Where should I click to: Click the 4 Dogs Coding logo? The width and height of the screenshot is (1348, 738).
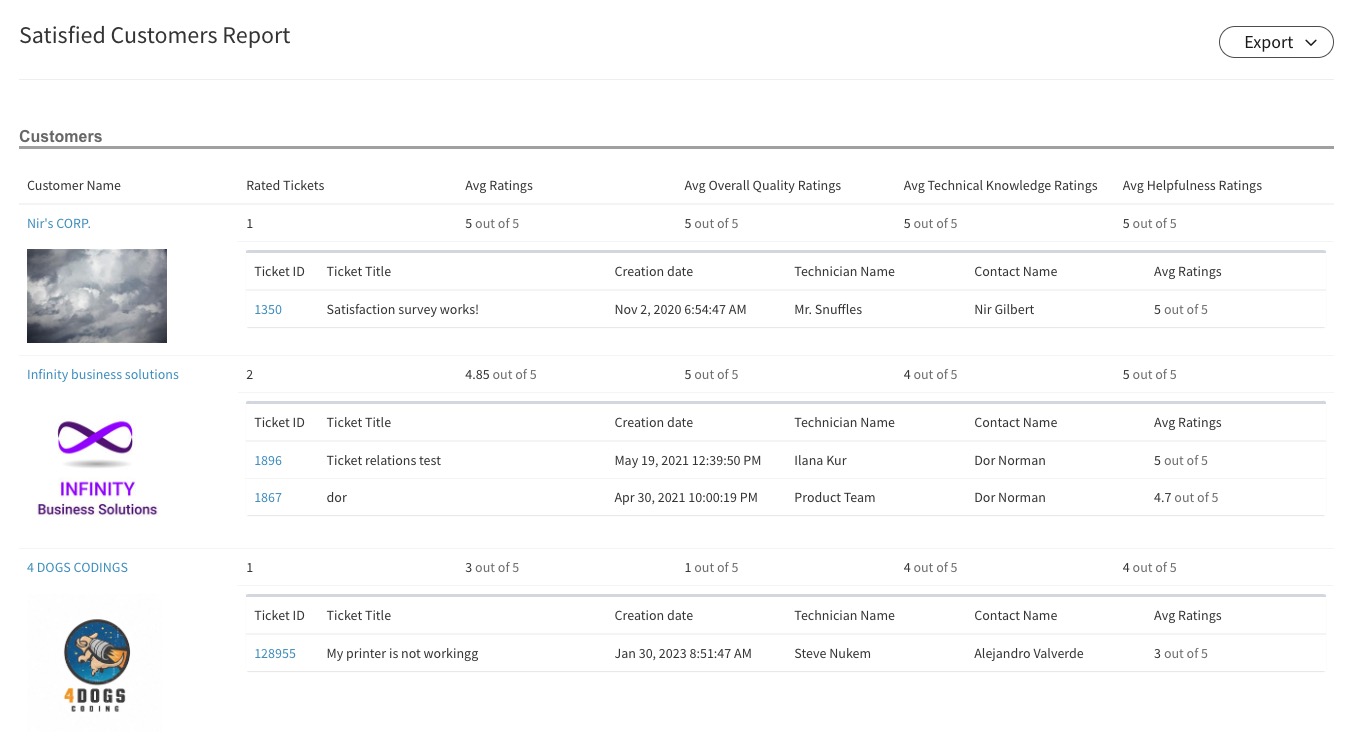coord(97,665)
